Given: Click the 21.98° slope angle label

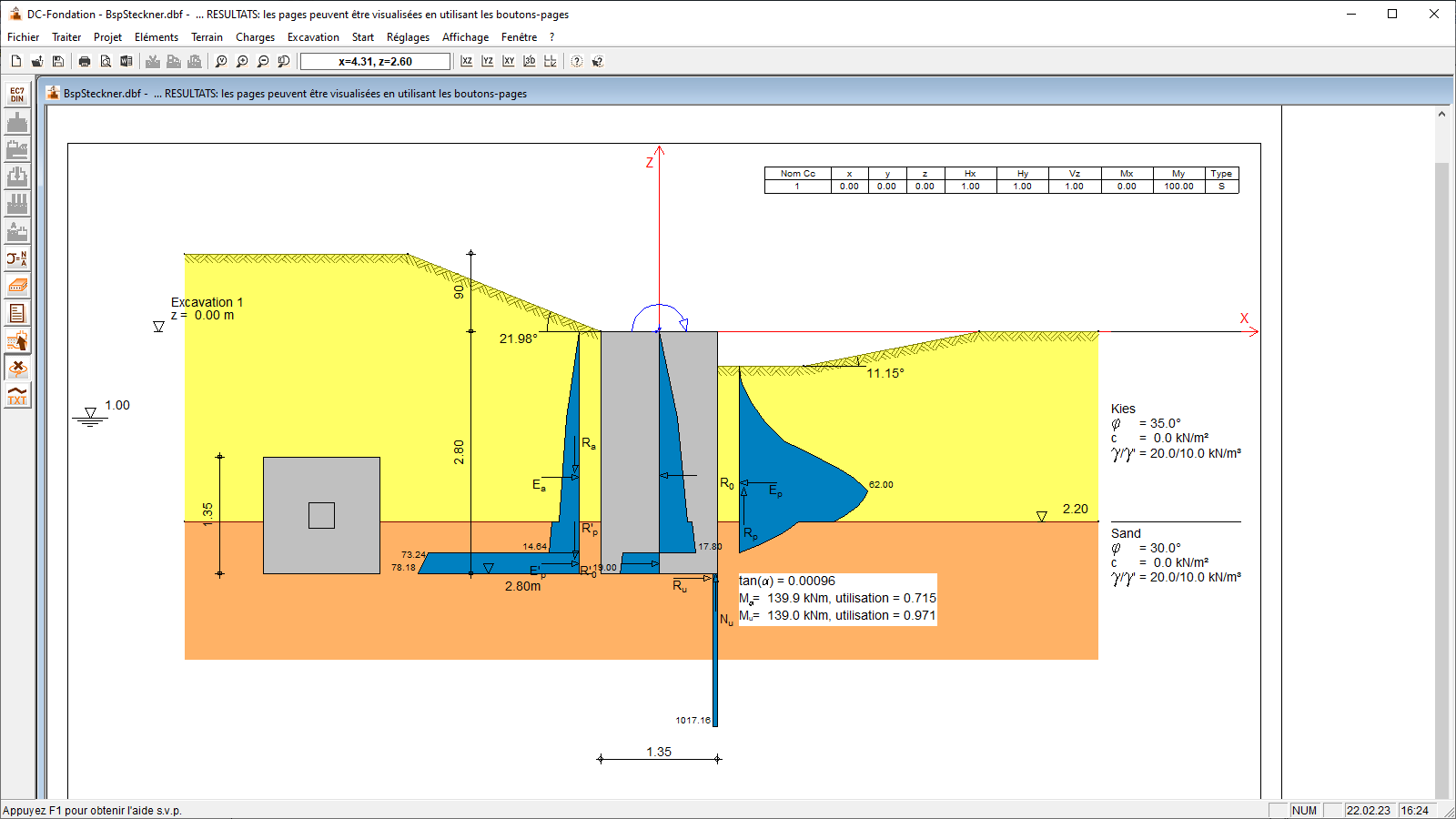Looking at the screenshot, I should pyautogui.click(x=519, y=339).
